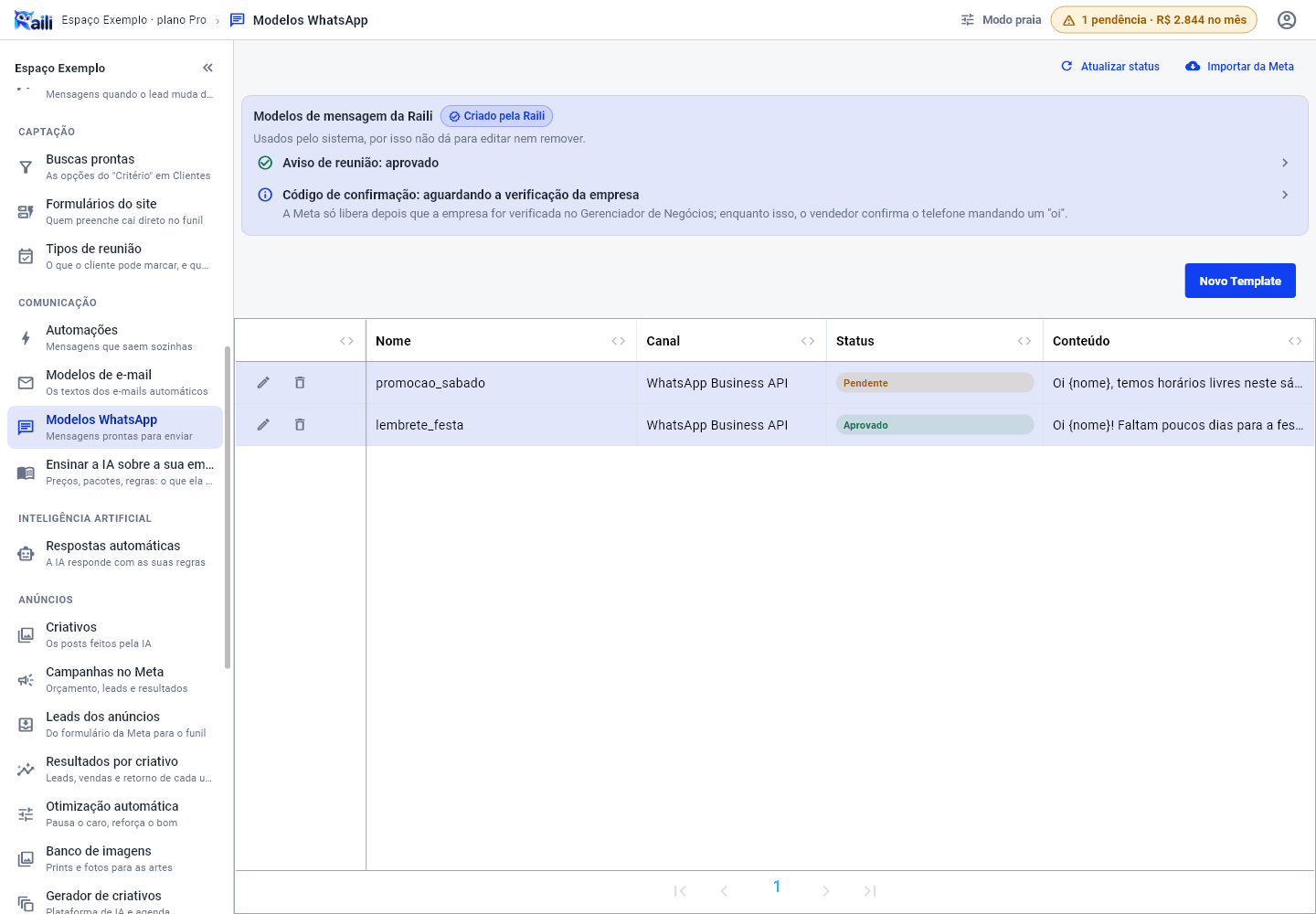Click the Banco de imagens sidebar icon
This screenshot has width=1316, height=914.
tap(26, 859)
